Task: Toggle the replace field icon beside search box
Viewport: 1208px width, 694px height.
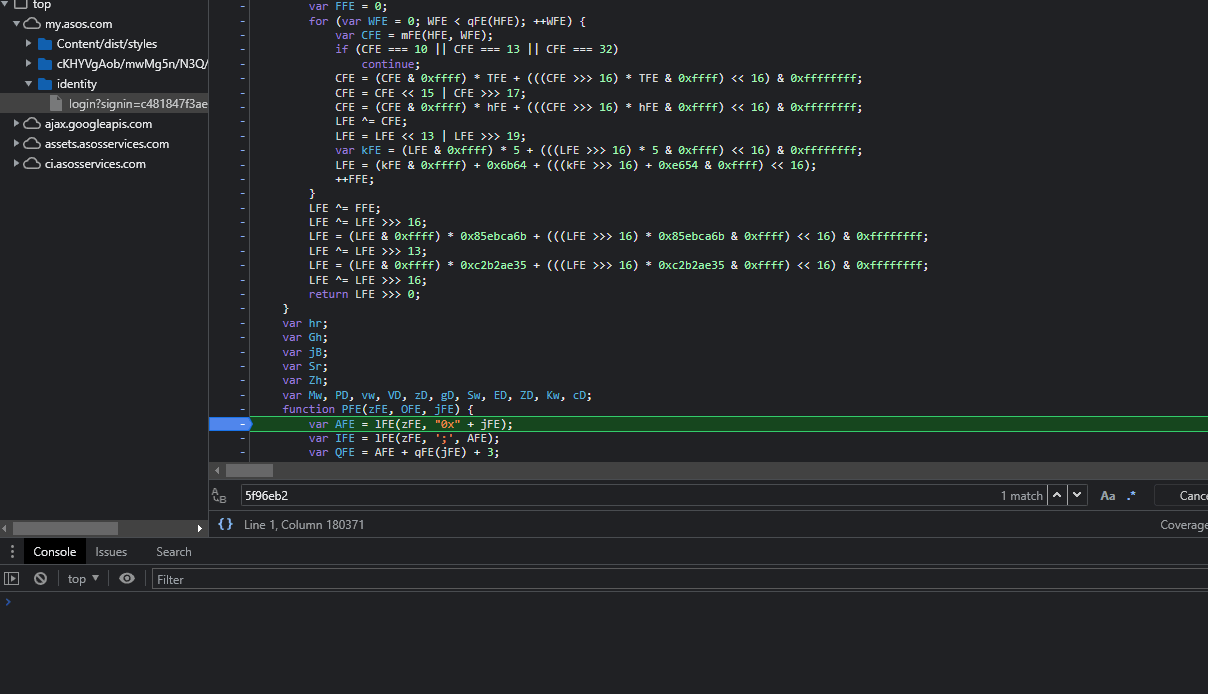Action: (219, 495)
